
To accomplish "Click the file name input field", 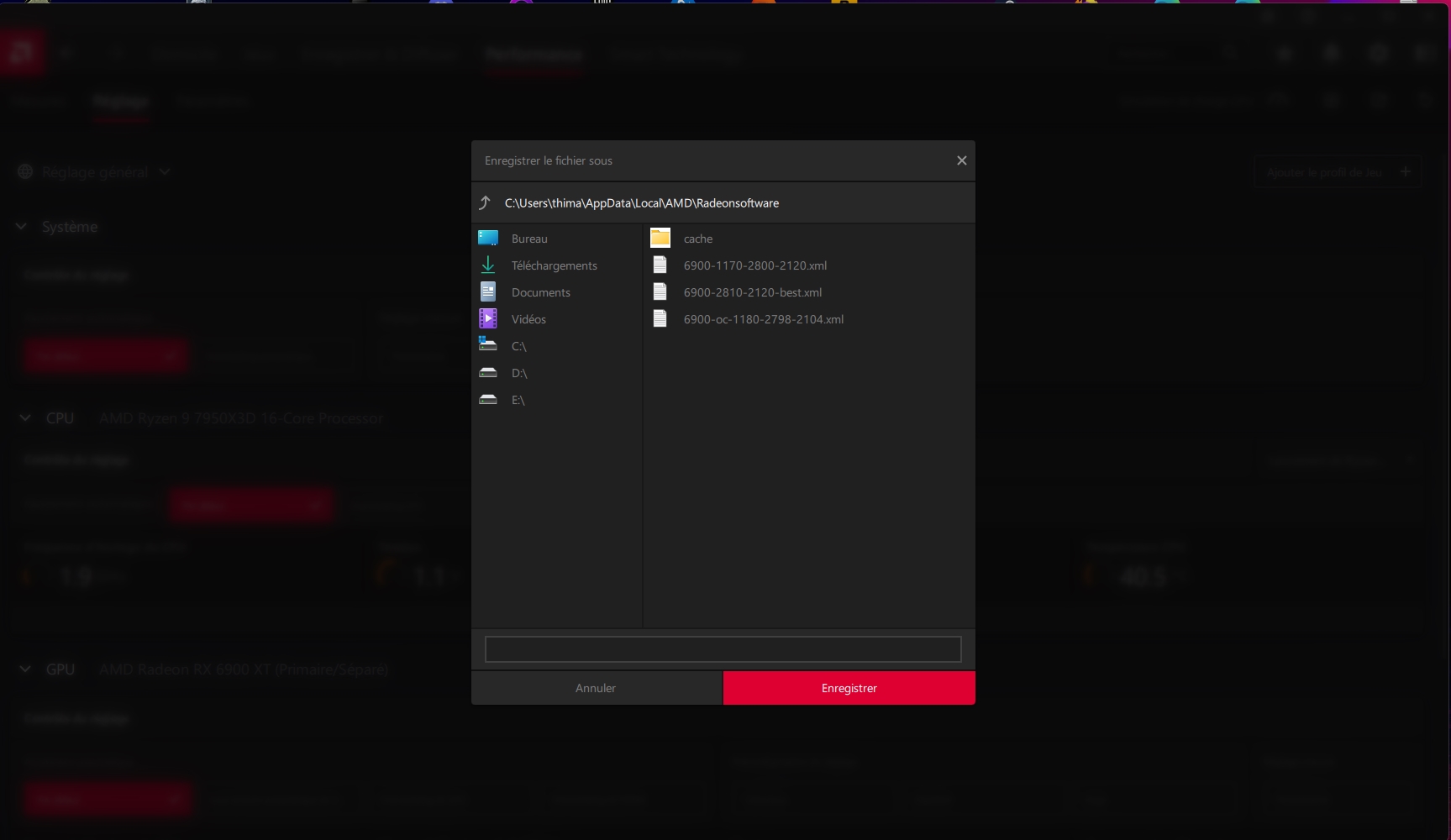I will [723, 649].
